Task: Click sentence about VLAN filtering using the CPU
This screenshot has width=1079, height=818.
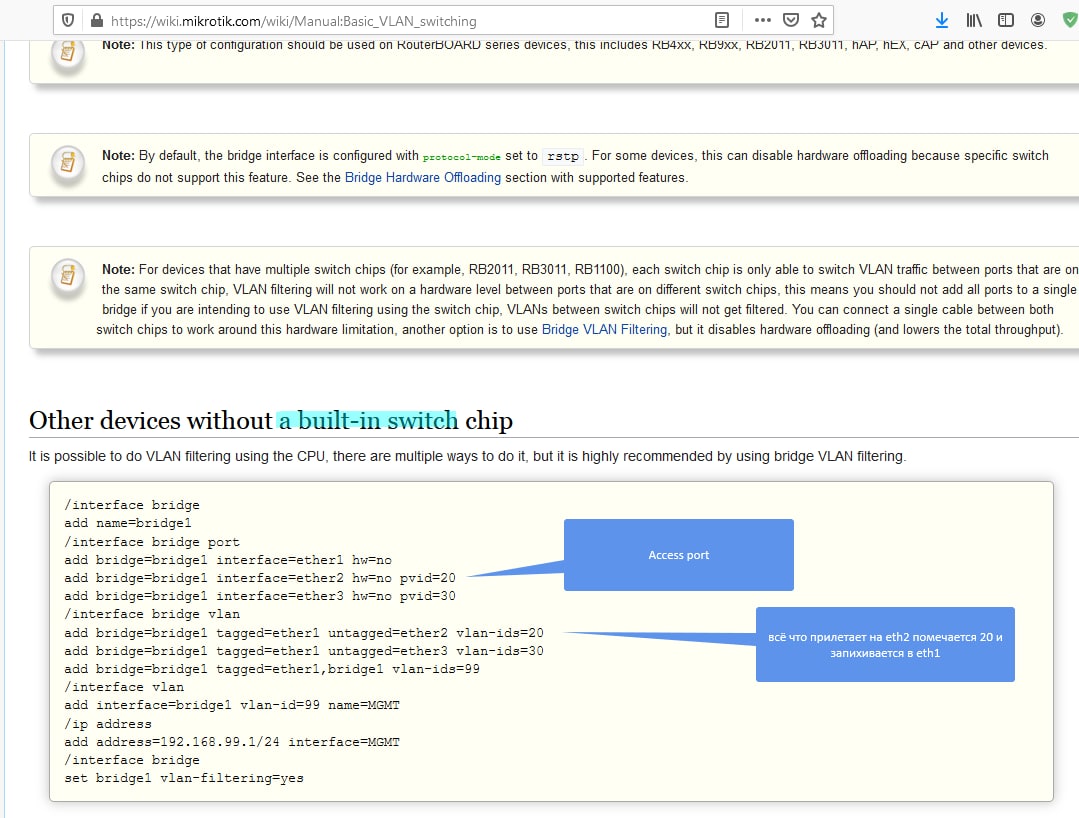Action: pyautogui.click(x=467, y=456)
